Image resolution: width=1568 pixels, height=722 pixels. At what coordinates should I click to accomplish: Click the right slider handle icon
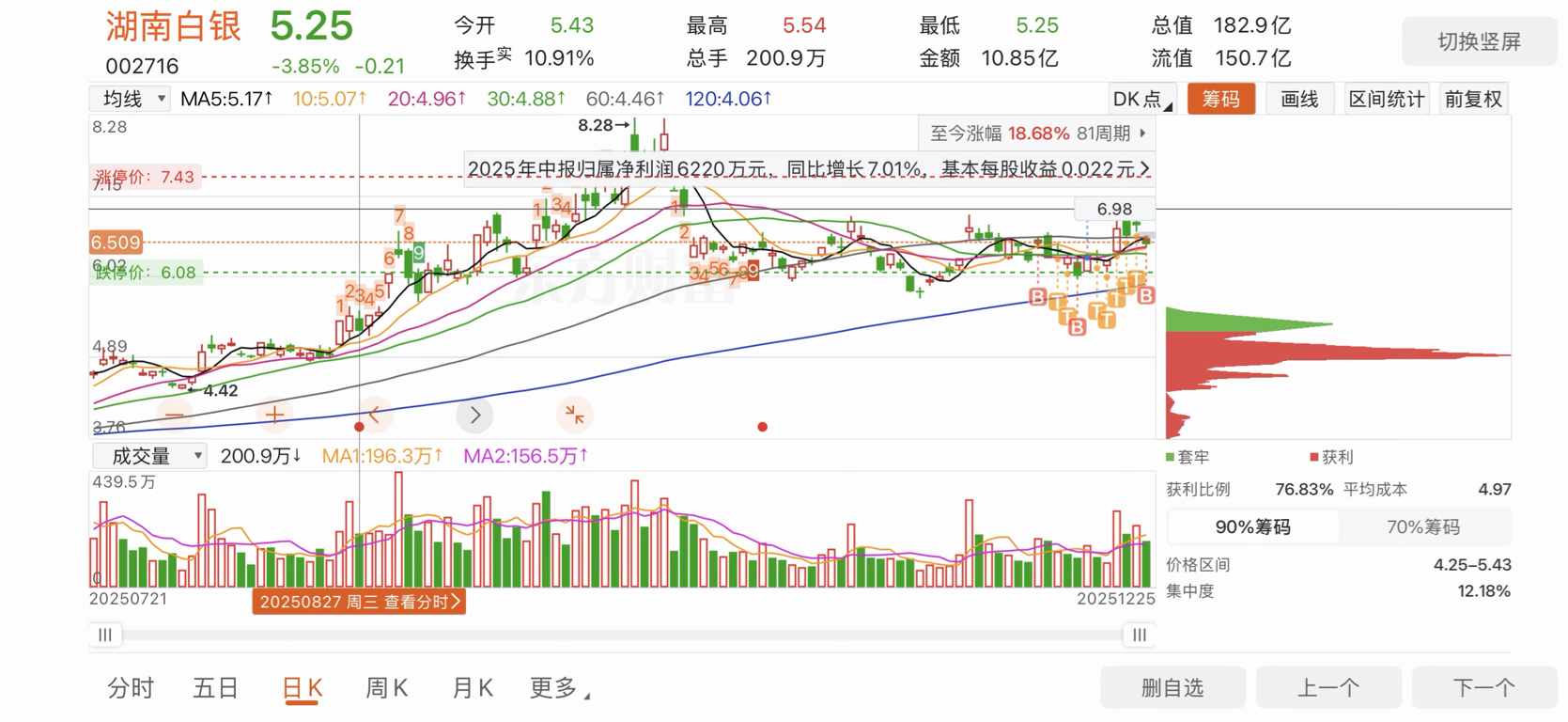point(1140,635)
